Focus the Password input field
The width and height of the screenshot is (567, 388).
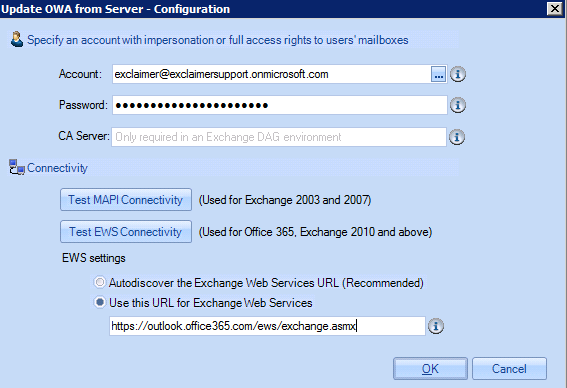coord(280,105)
